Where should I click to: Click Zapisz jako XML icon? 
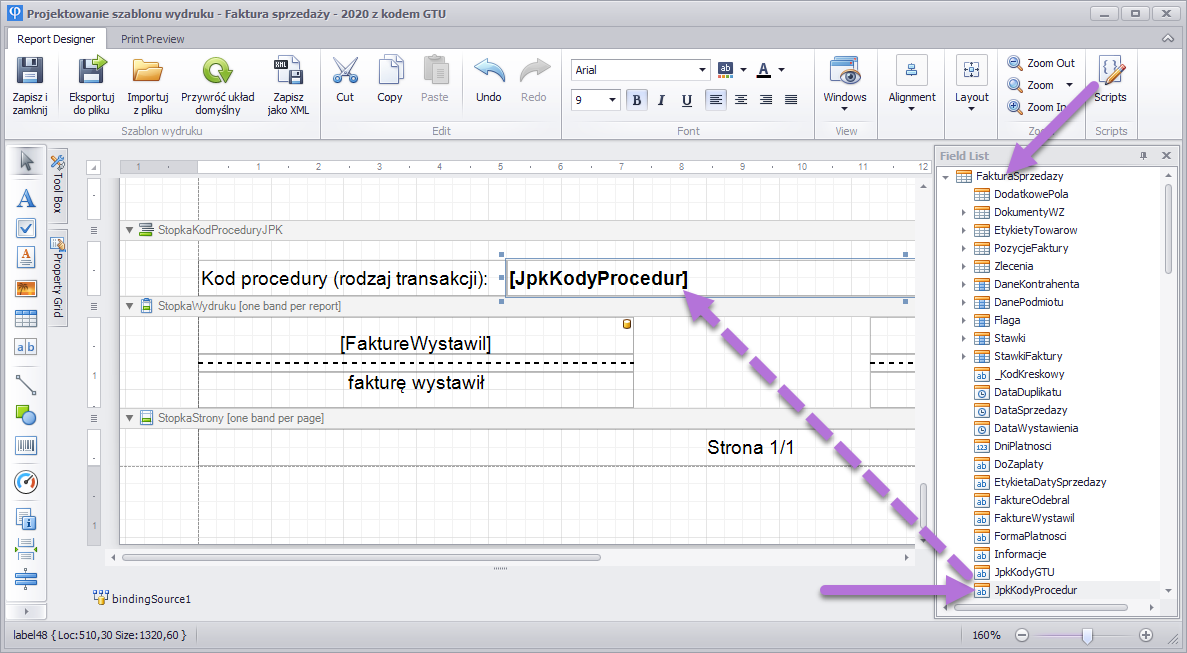coord(288,72)
